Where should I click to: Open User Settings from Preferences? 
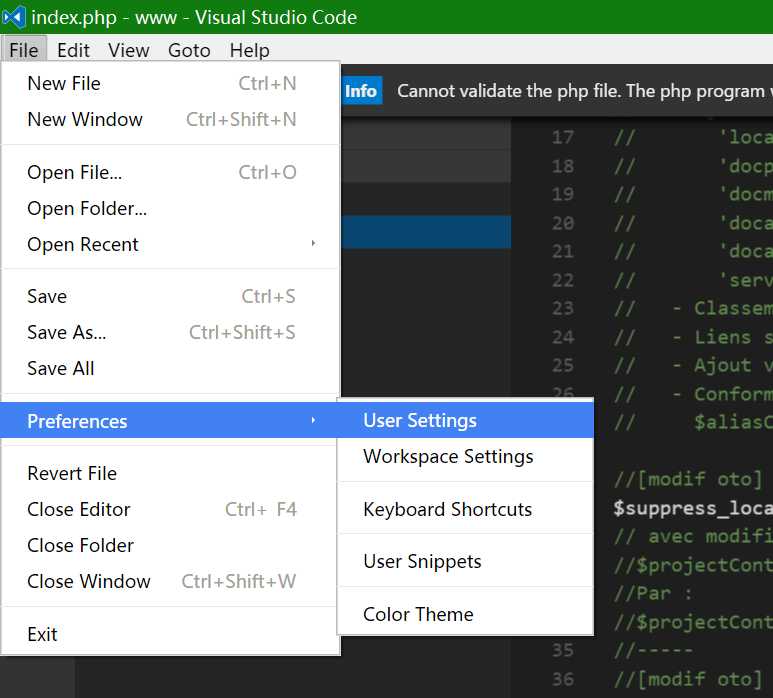click(x=465, y=420)
